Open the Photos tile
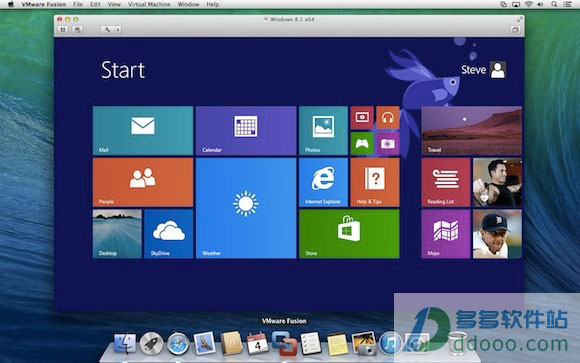The height and width of the screenshot is (363, 580). coord(323,130)
